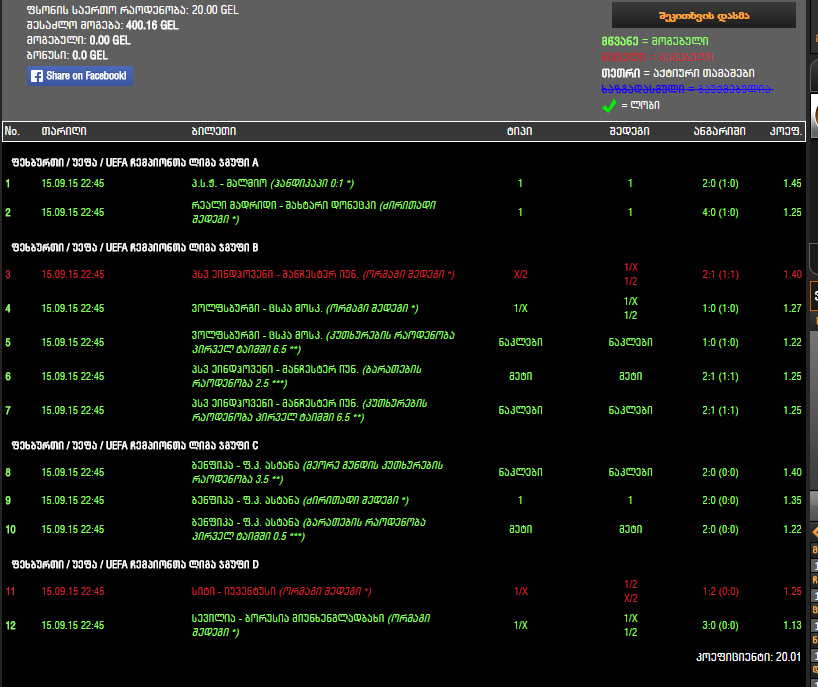Click the თარიღი column header

tap(63, 131)
